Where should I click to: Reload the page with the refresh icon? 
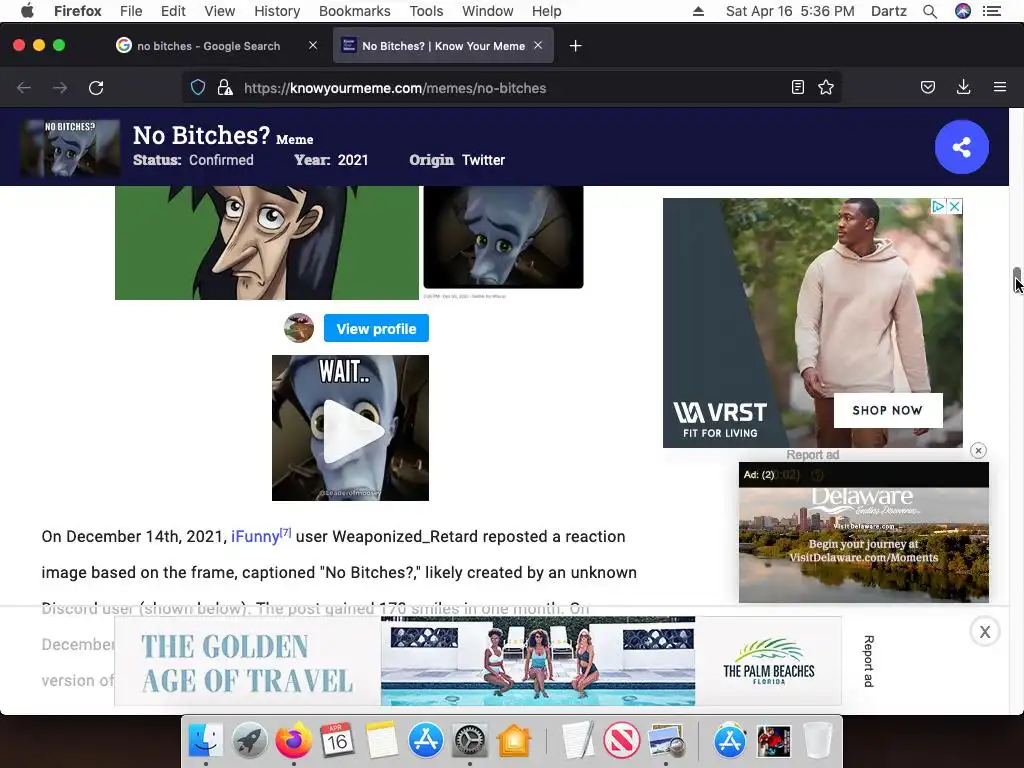pyautogui.click(x=96, y=88)
